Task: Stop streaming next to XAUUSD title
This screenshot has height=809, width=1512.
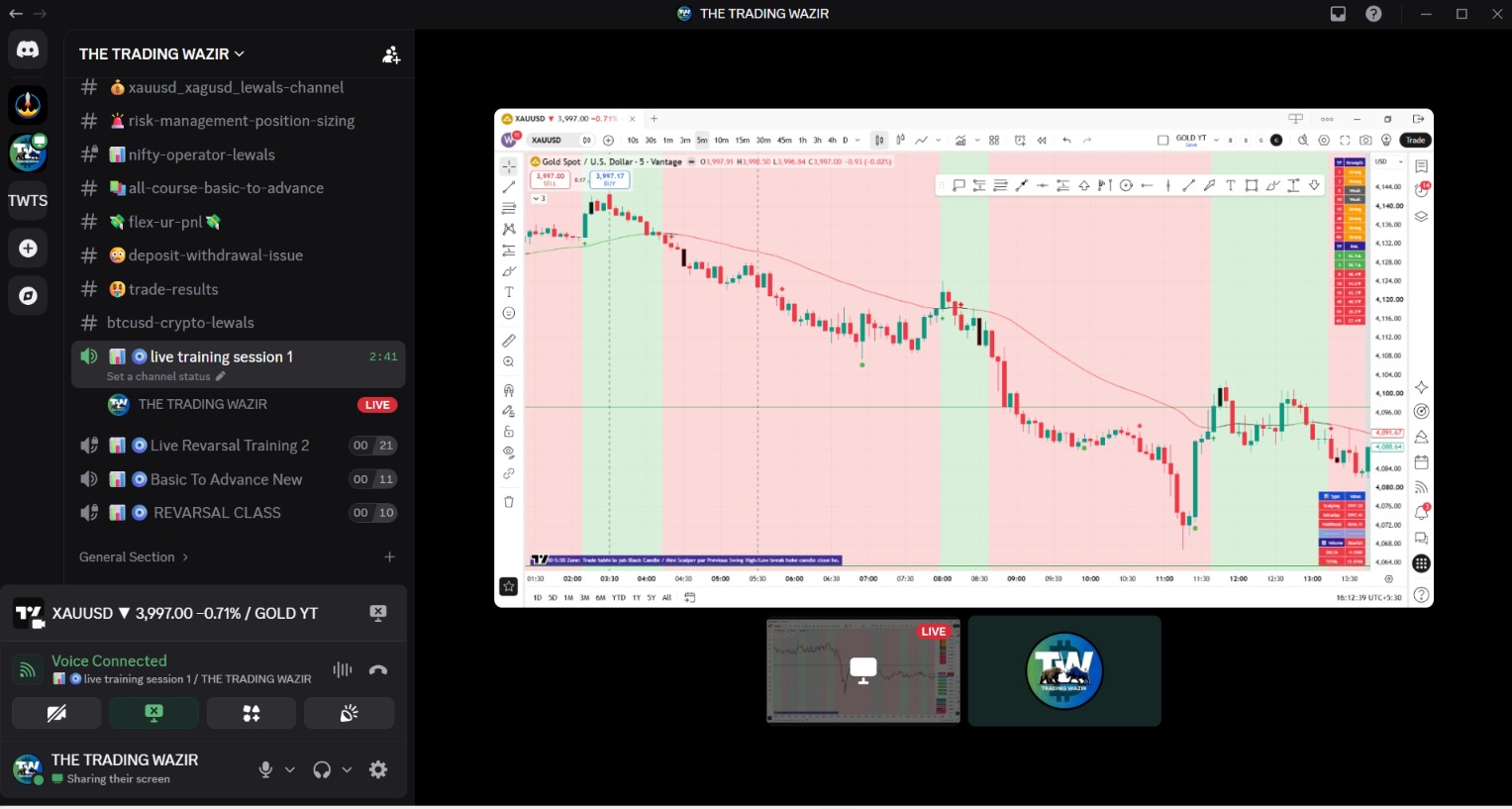Action: click(377, 613)
